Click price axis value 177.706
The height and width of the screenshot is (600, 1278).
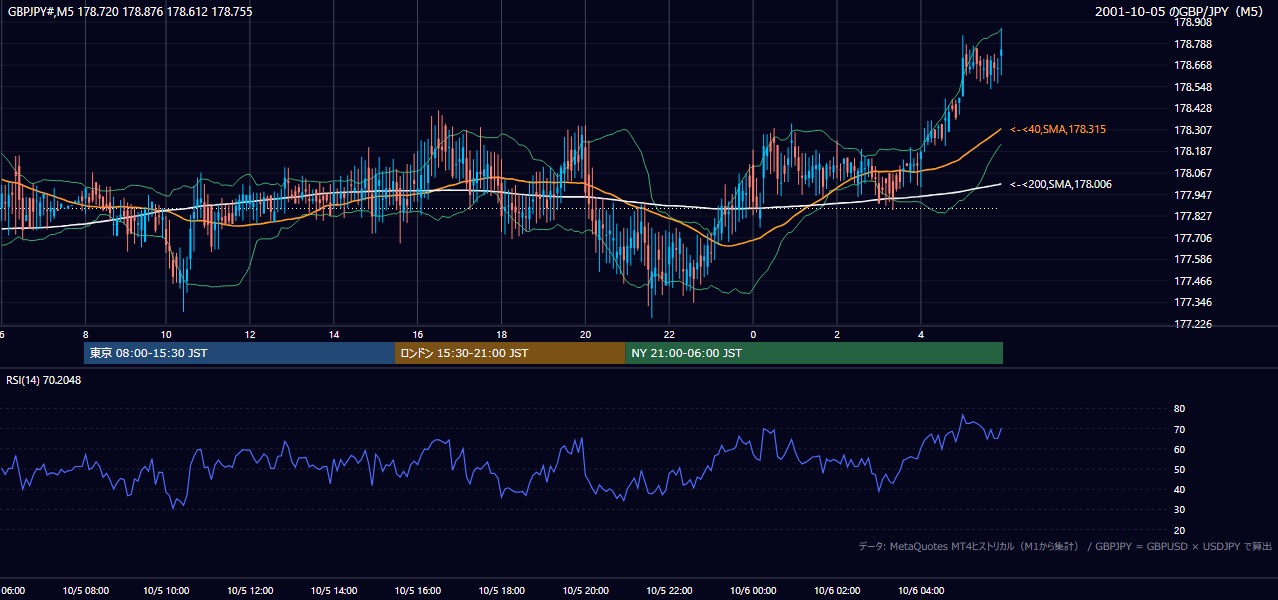coord(1193,238)
